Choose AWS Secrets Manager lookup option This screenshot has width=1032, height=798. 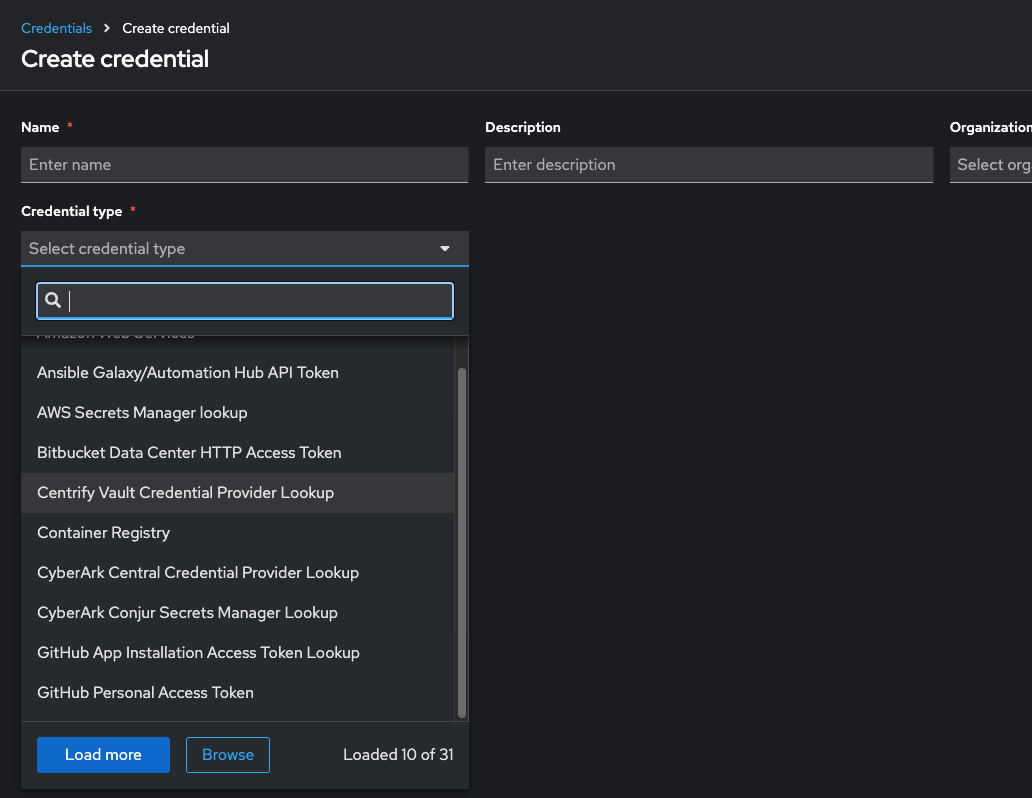[142, 413]
